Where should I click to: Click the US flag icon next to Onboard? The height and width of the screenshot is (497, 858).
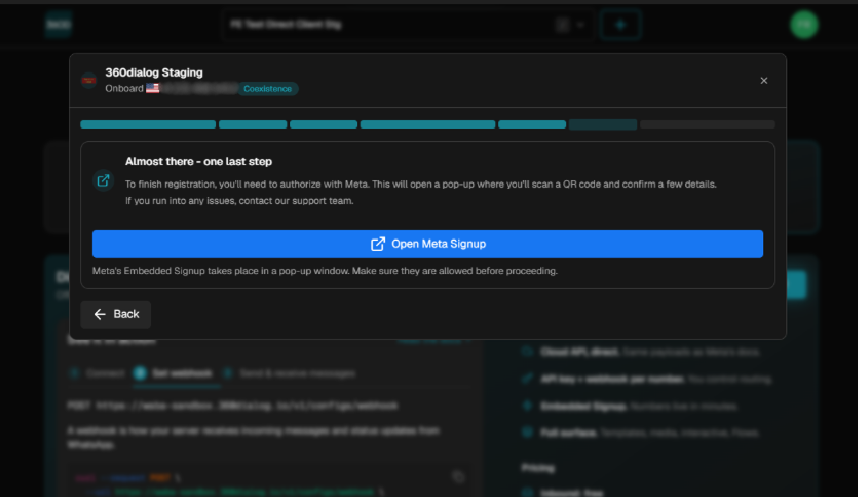click(x=152, y=88)
